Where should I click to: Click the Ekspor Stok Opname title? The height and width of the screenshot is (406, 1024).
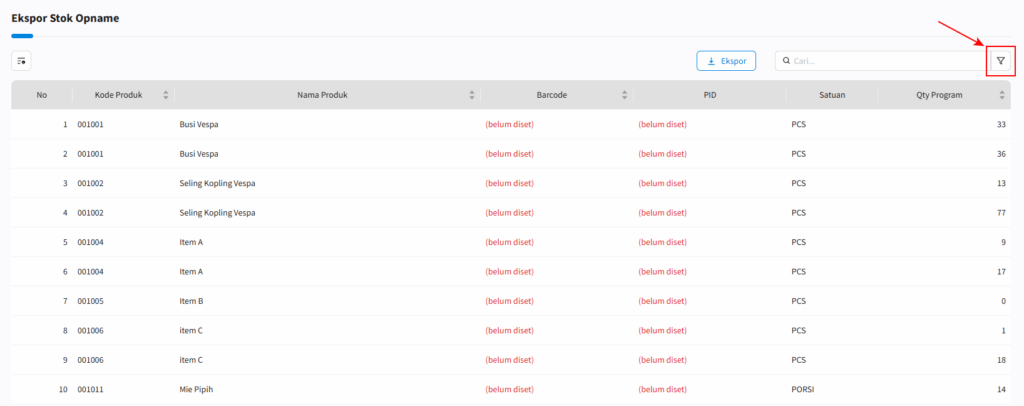pyautogui.click(x=65, y=18)
